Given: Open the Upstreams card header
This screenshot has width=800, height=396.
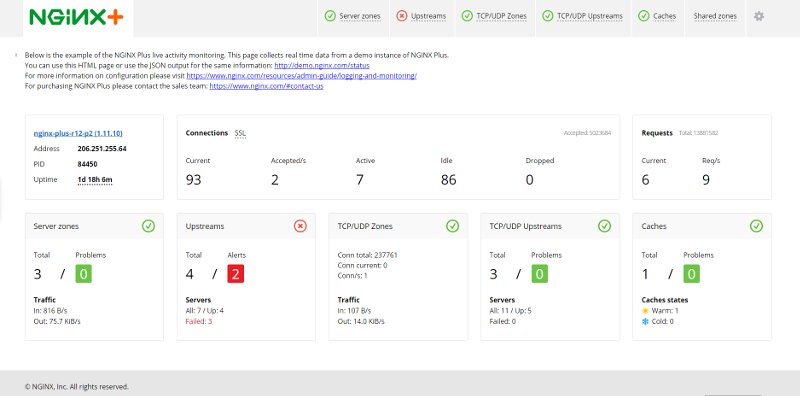Looking at the screenshot, I should pos(246,226).
